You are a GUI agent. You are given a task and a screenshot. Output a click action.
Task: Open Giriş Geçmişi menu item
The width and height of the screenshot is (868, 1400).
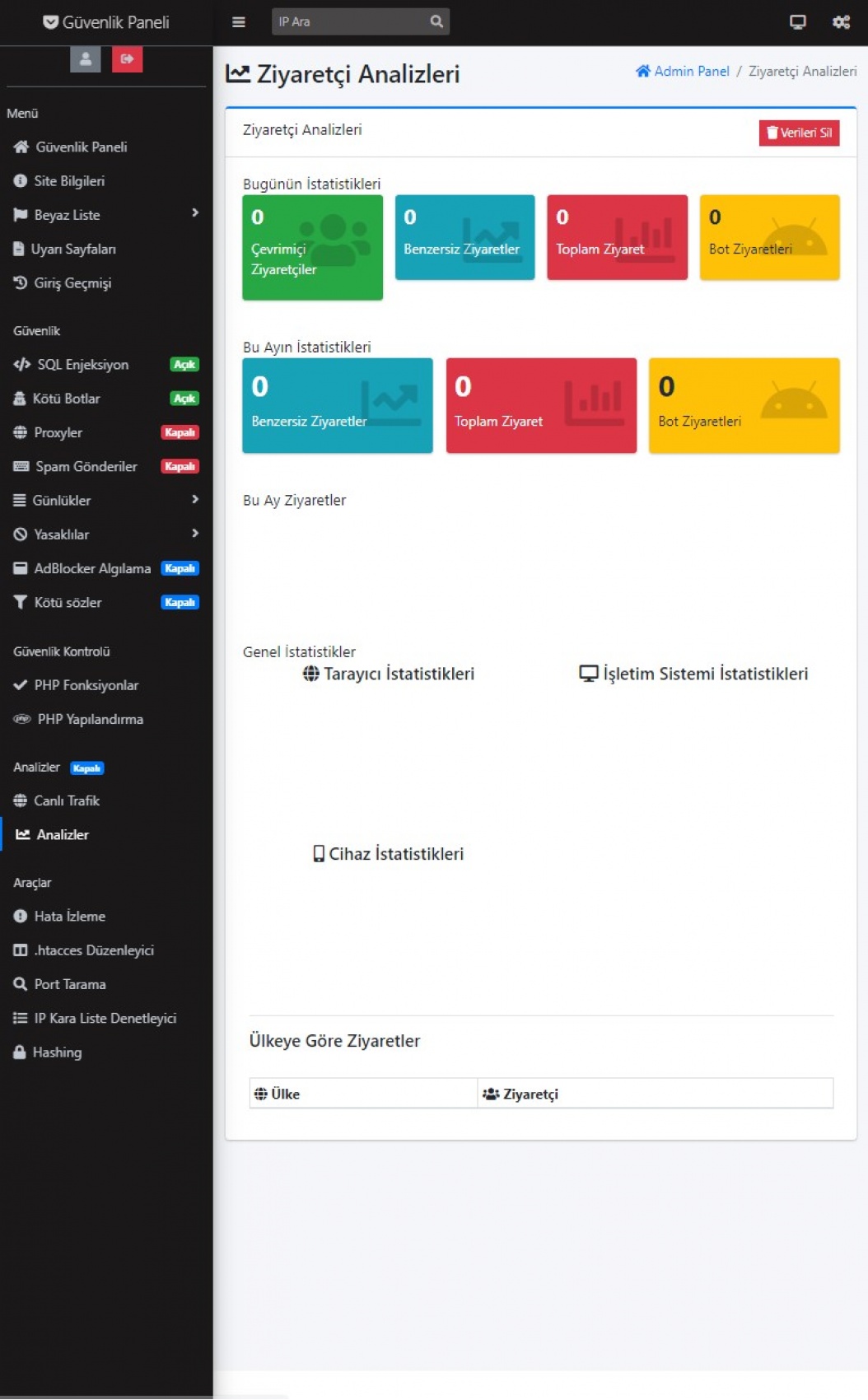pyautogui.click(x=106, y=282)
